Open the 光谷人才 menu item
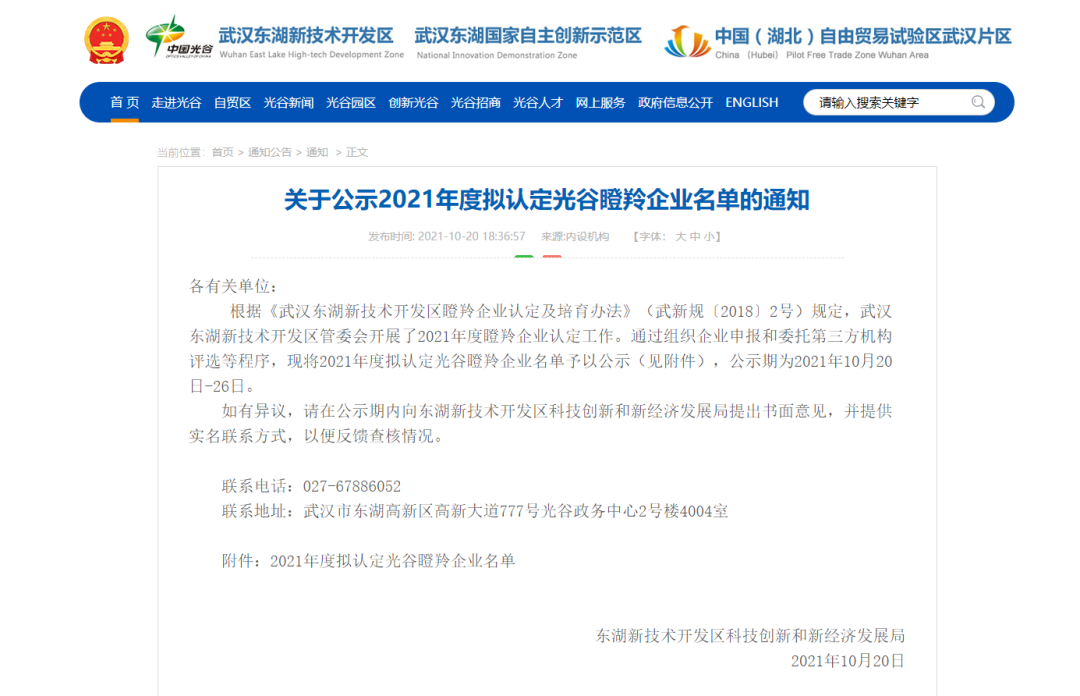This screenshot has width=1080, height=696. tap(538, 103)
